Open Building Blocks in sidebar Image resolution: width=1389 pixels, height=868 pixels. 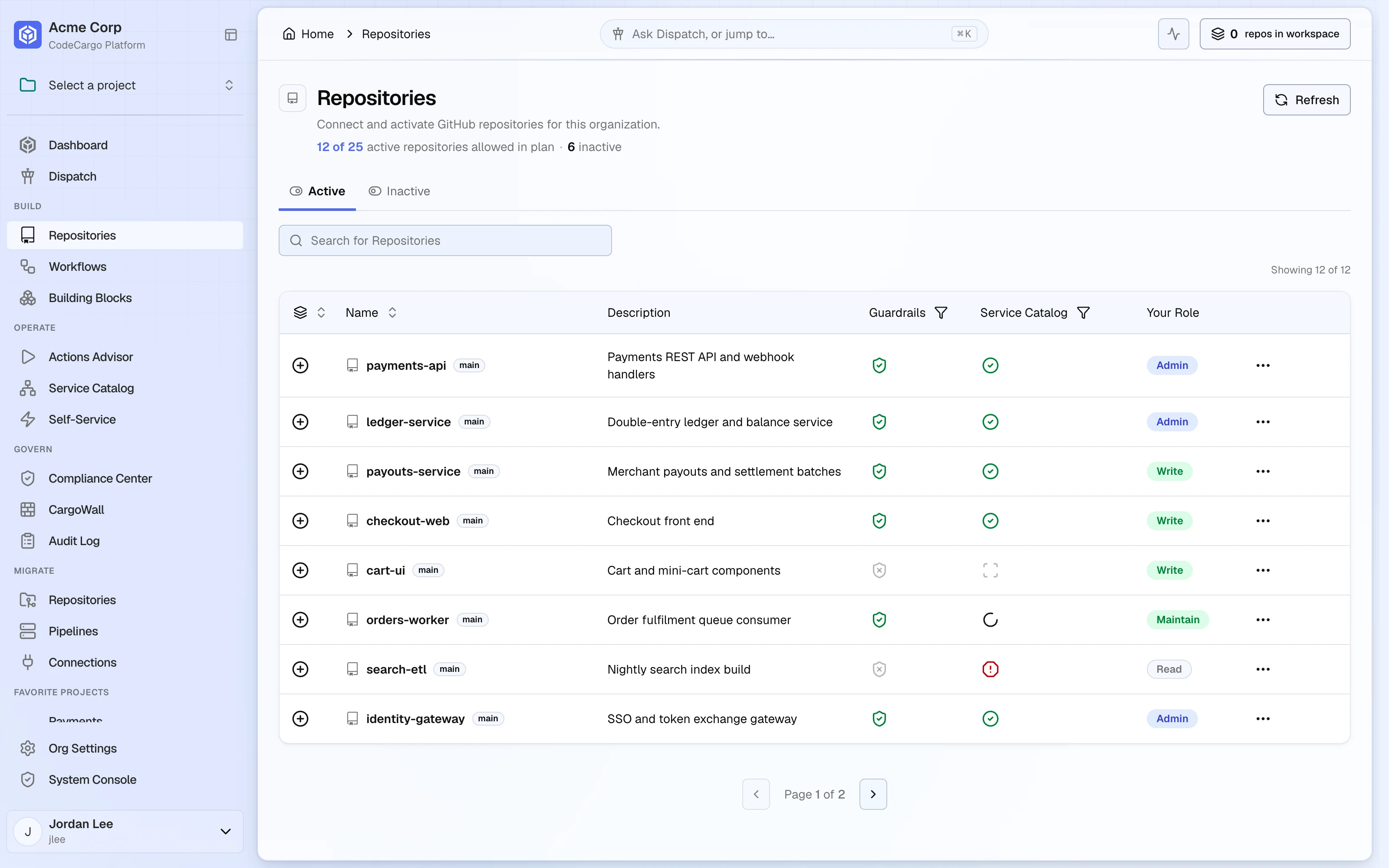coord(125,297)
